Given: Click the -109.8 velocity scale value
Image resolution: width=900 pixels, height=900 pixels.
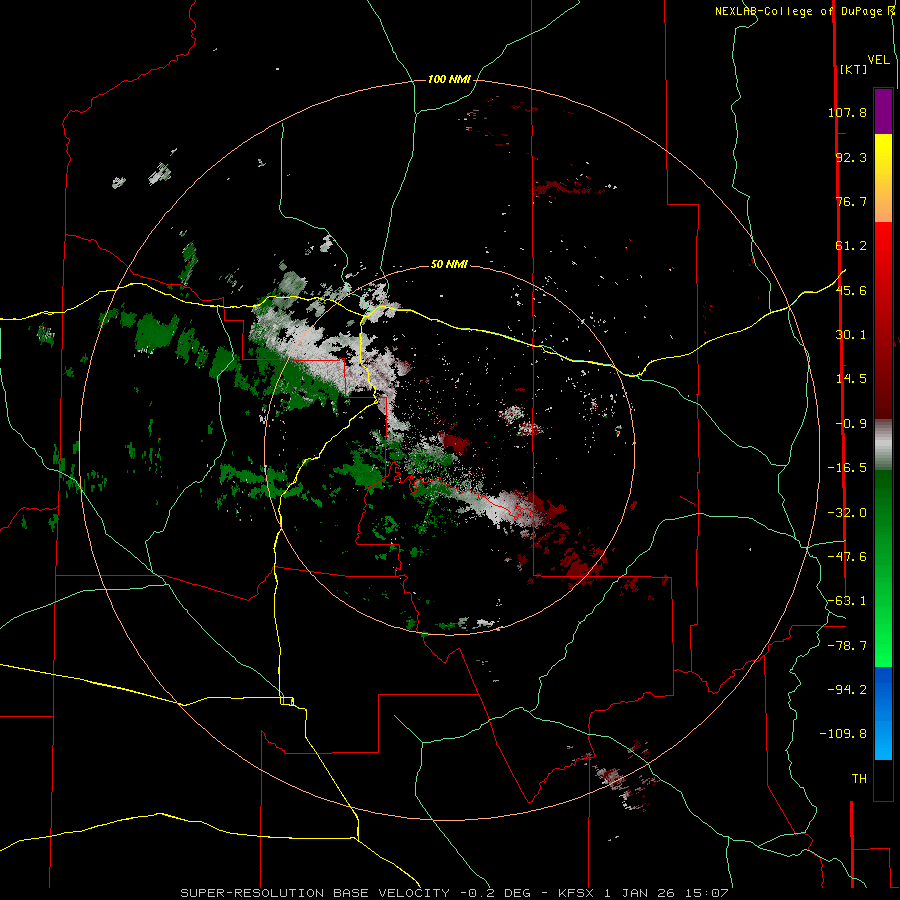Looking at the screenshot, I should point(843,734).
